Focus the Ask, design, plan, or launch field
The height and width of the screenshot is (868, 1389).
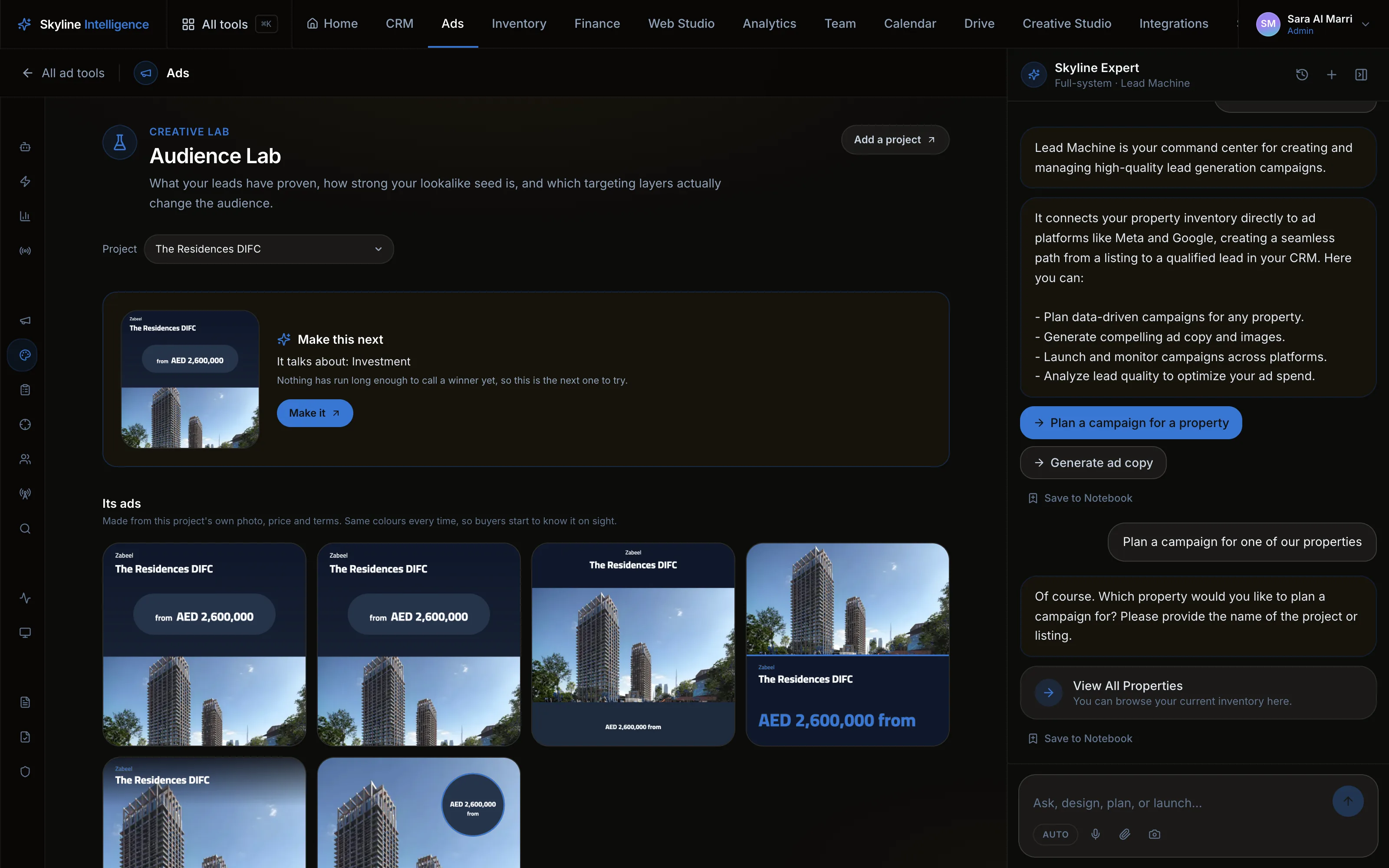tap(1177, 802)
